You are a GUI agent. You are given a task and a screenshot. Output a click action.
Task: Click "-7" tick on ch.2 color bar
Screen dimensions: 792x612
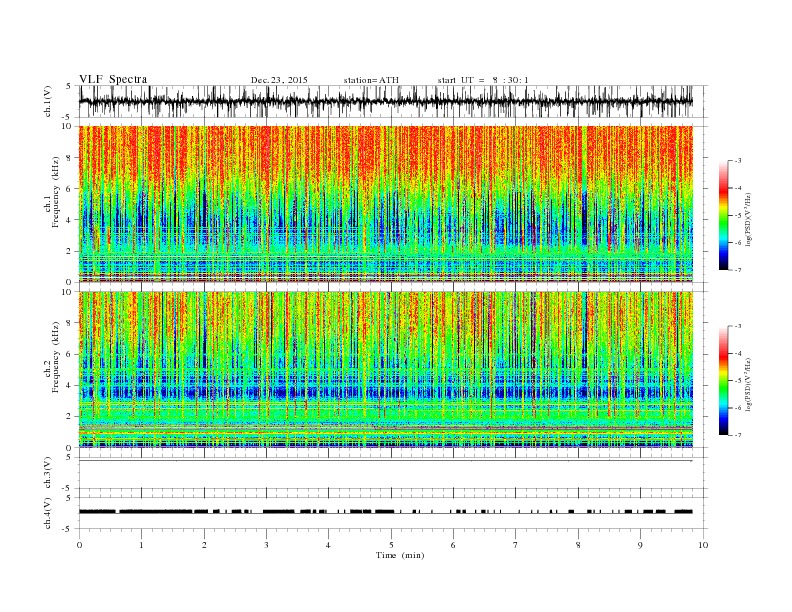click(x=738, y=435)
